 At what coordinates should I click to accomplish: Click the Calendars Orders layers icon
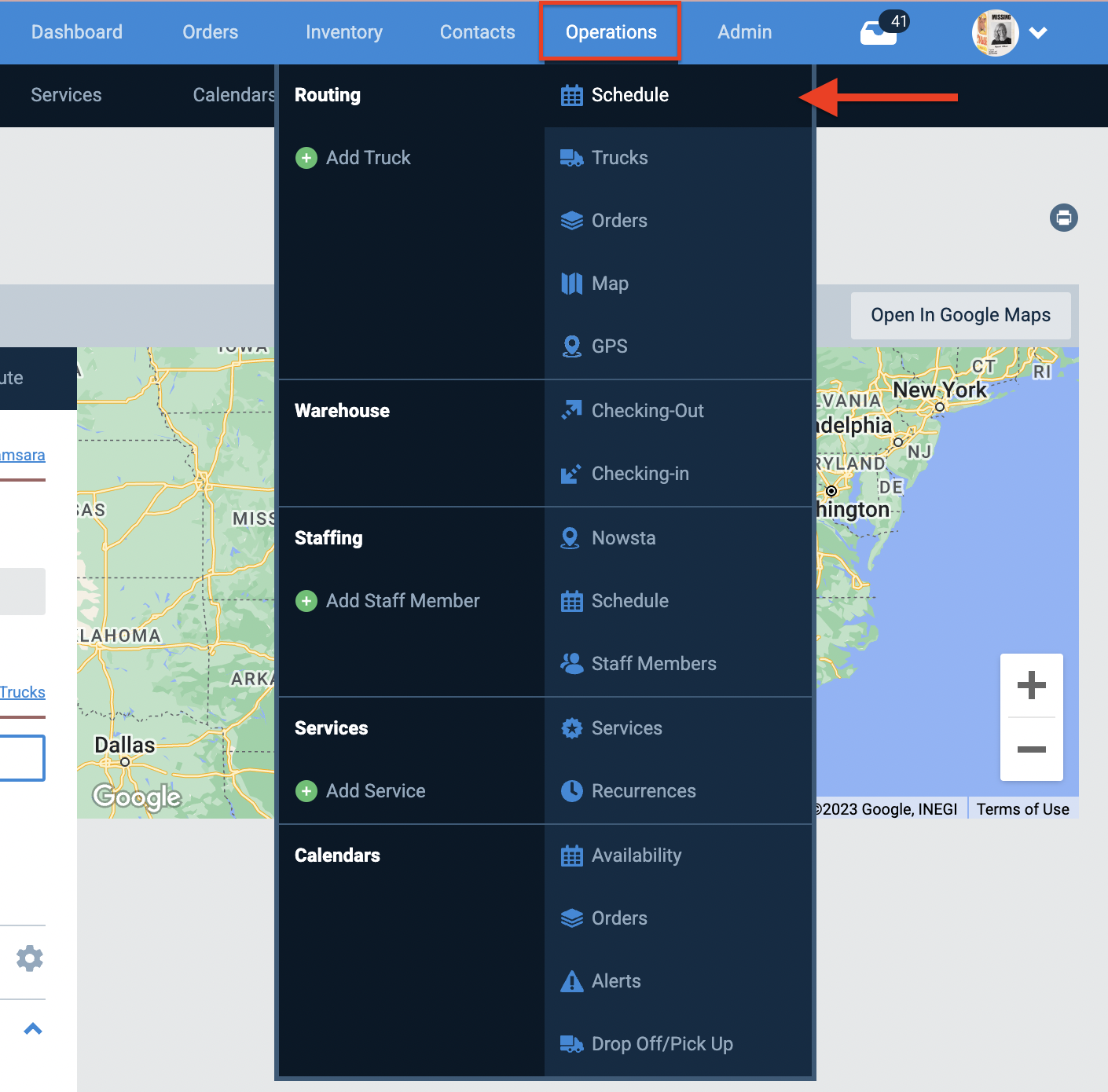[572, 918]
